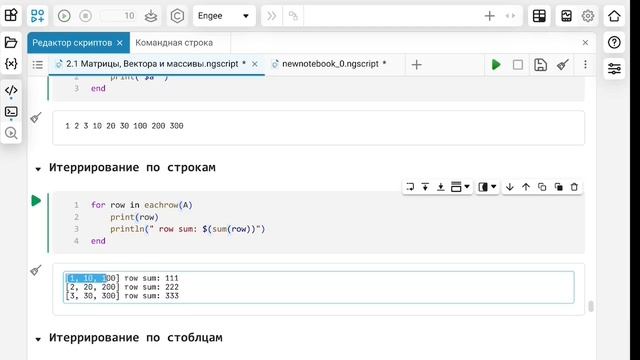Viewport: 640px width, 360px height.
Task: Close the 2.1 Матрицы script tab
Action: pos(255,64)
